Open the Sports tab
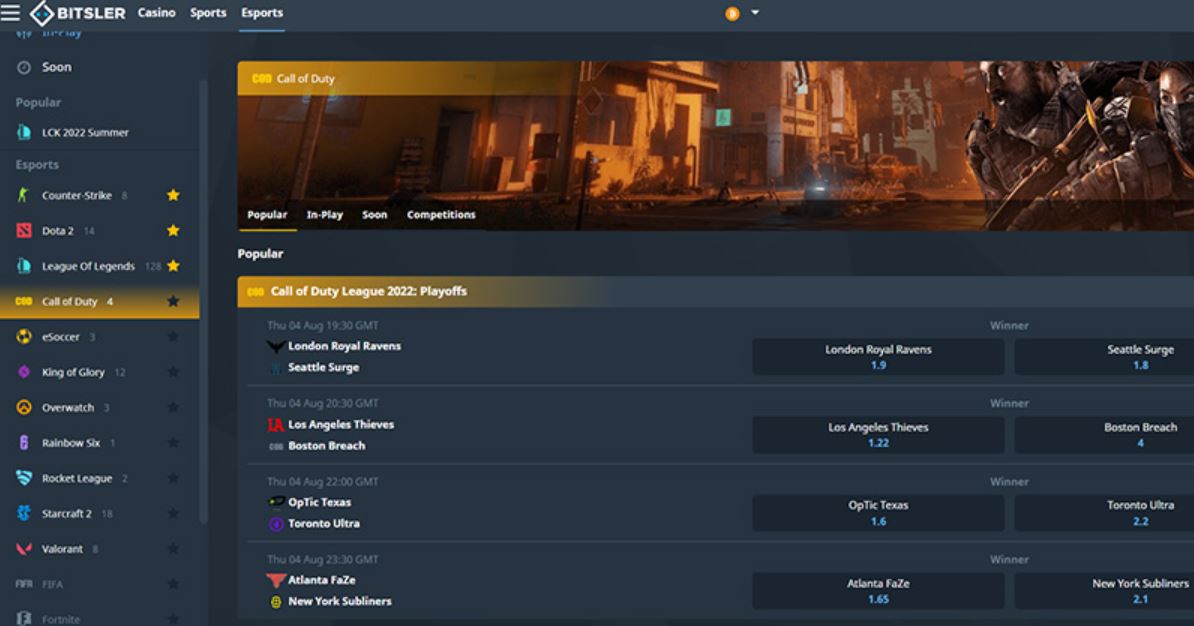 pos(208,13)
